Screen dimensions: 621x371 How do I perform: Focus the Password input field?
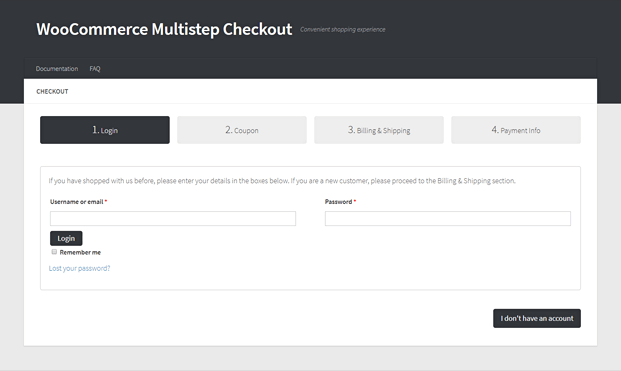tap(448, 219)
